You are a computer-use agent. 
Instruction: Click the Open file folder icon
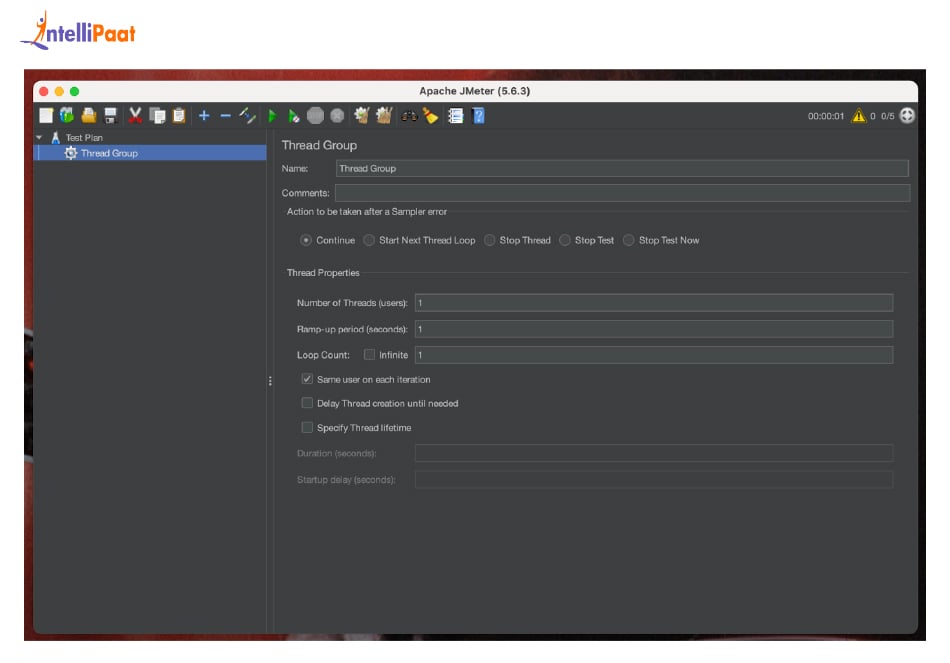tap(89, 115)
